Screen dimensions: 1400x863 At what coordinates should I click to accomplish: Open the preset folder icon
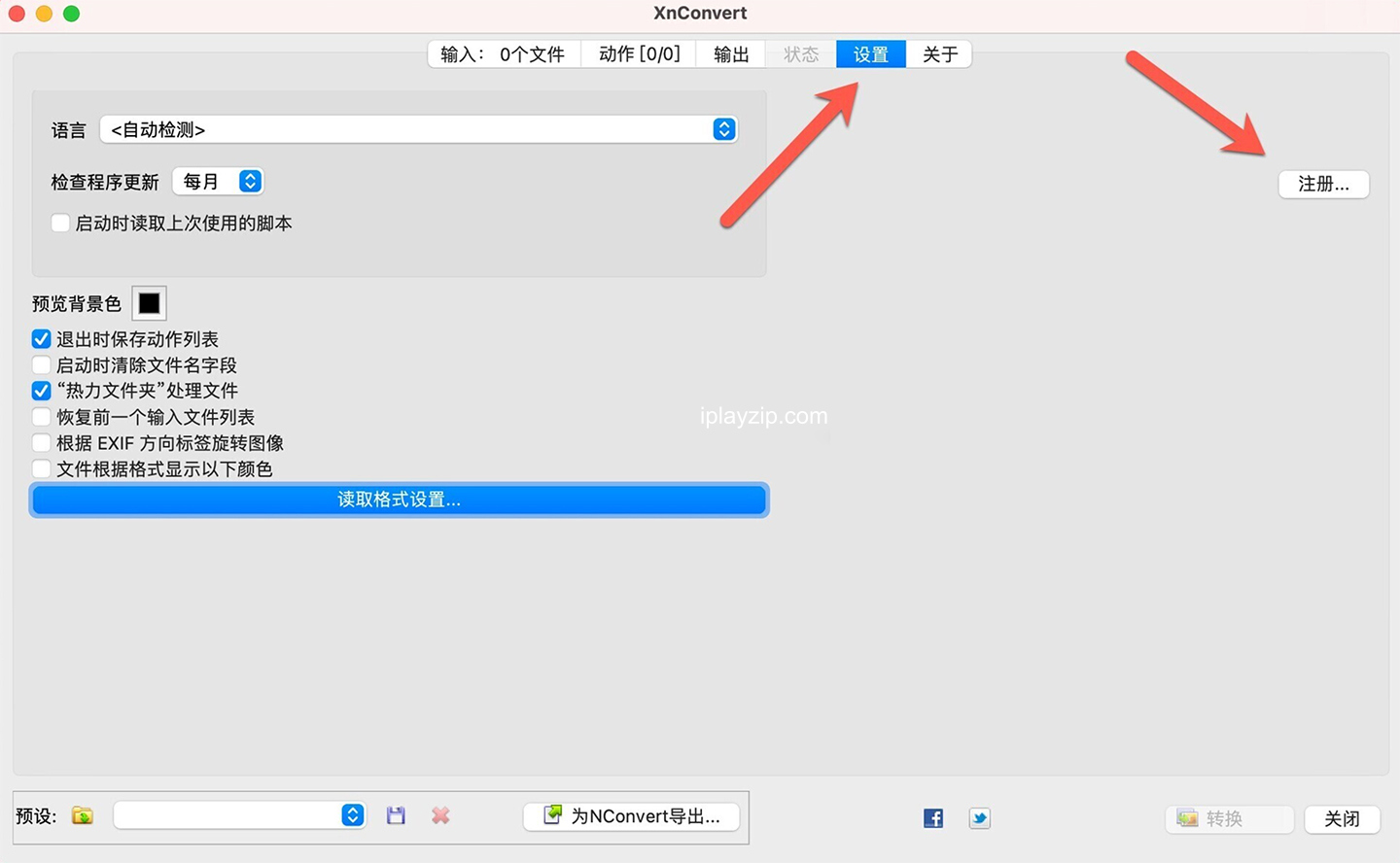(x=83, y=815)
